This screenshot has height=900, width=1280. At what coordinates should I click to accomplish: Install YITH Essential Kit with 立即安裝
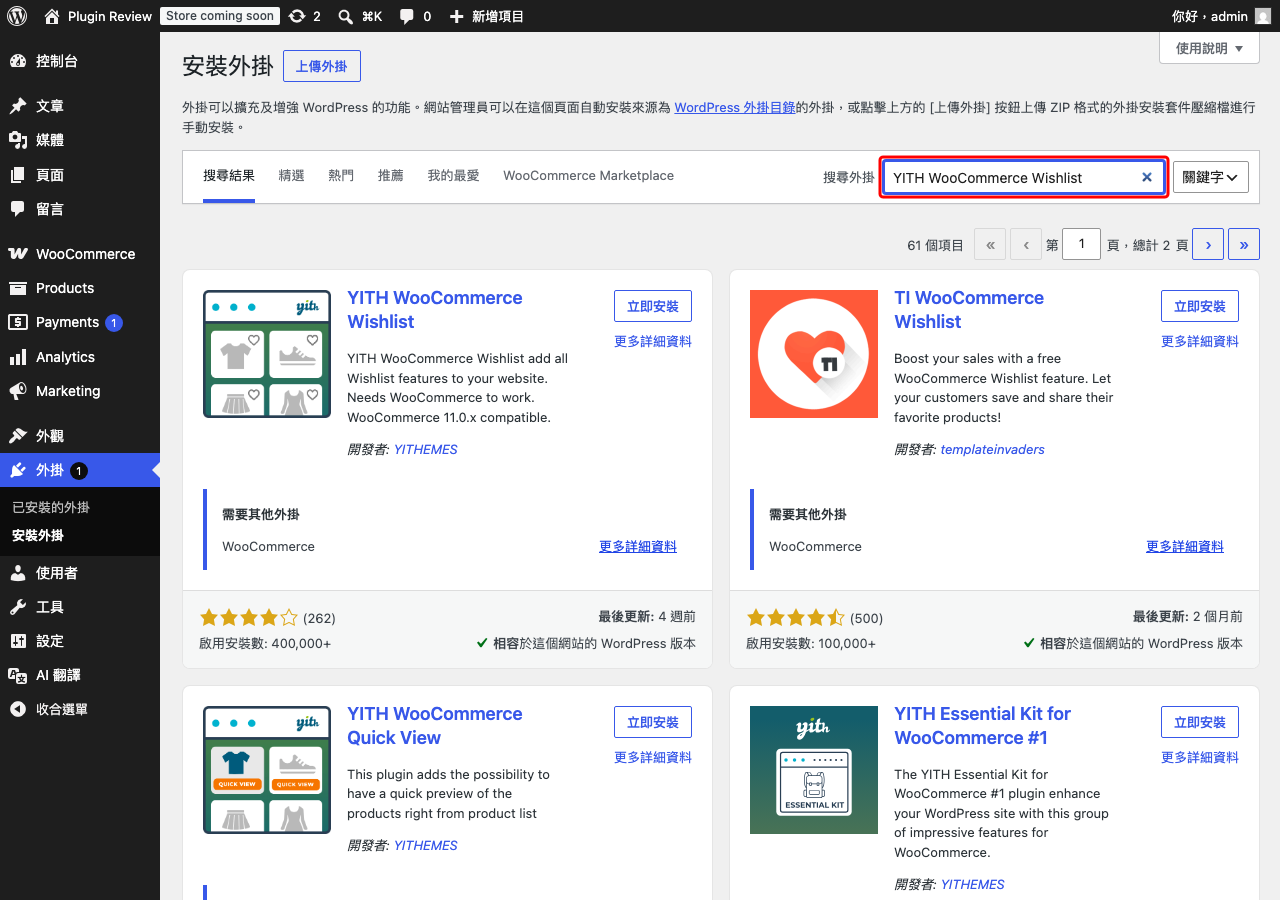(1200, 722)
